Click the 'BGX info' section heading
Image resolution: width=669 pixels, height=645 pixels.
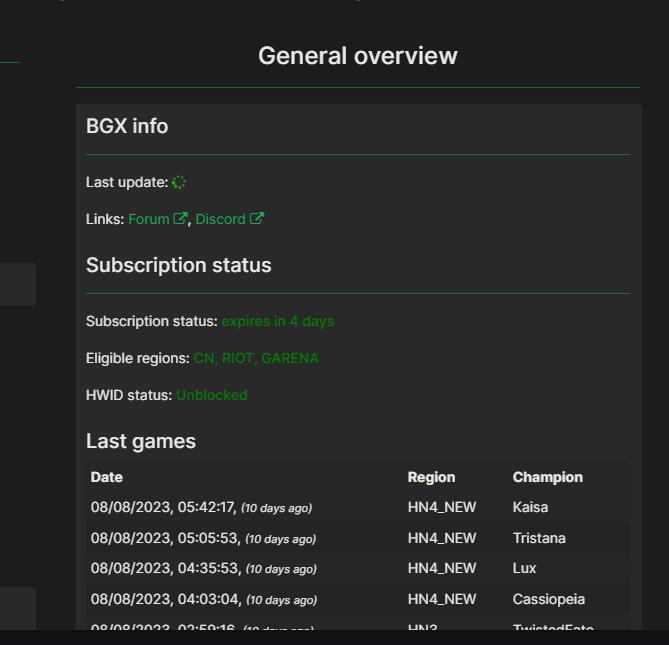(x=127, y=126)
